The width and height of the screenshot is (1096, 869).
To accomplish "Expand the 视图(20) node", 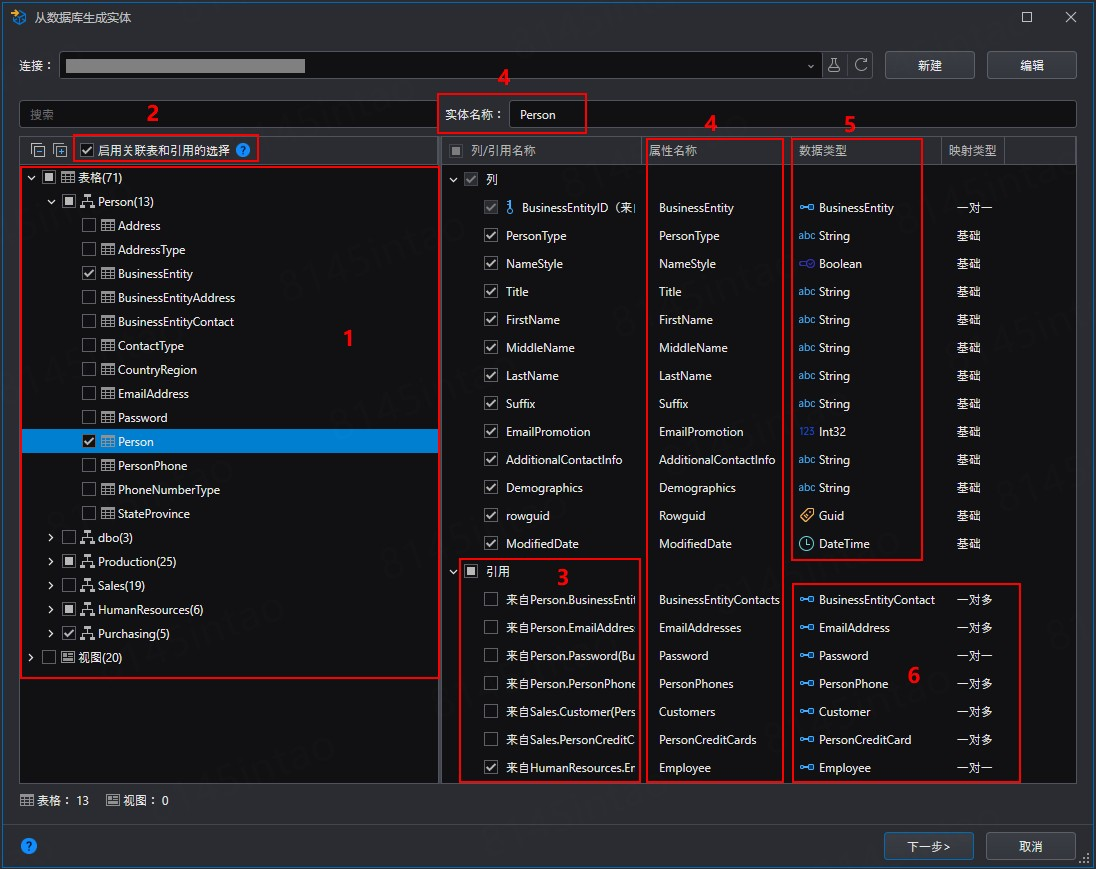I will [31, 657].
